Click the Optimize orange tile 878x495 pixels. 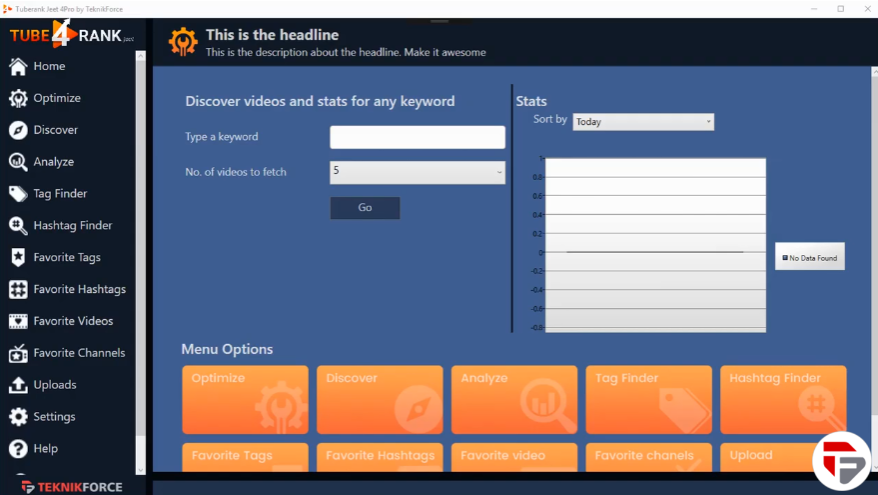pyautogui.click(x=245, y=400)
